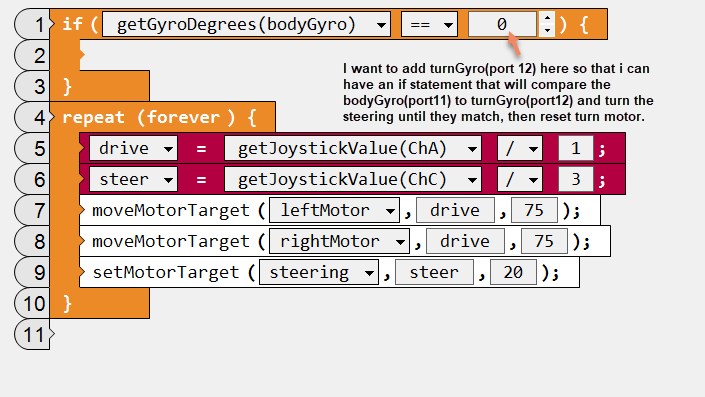Viewport: 705px width, 397px height.
Task: Select line number 10
Action: (32, 303)
